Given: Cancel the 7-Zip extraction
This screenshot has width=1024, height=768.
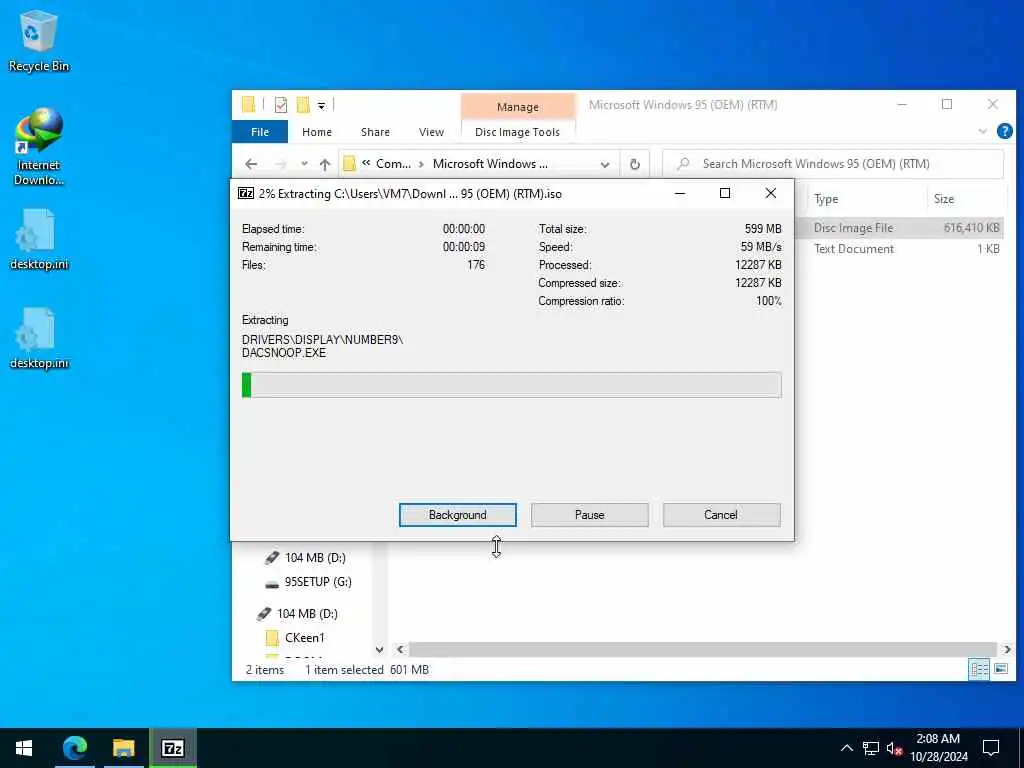Looking at the screenshot, I should (x=721, y=515).
